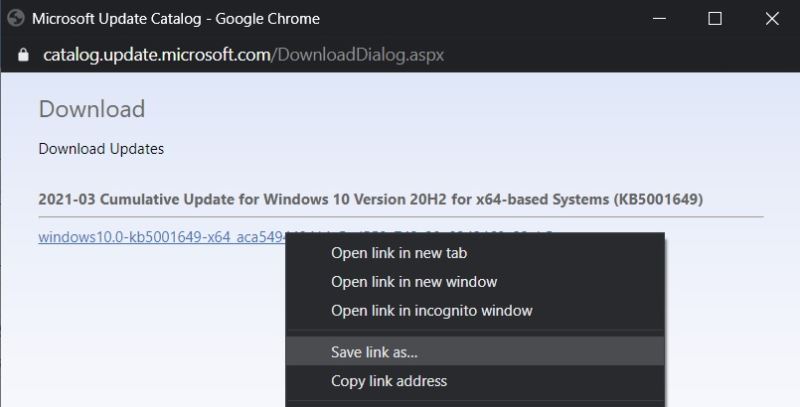Choose Open link in new tab

[x=399, y=253]
